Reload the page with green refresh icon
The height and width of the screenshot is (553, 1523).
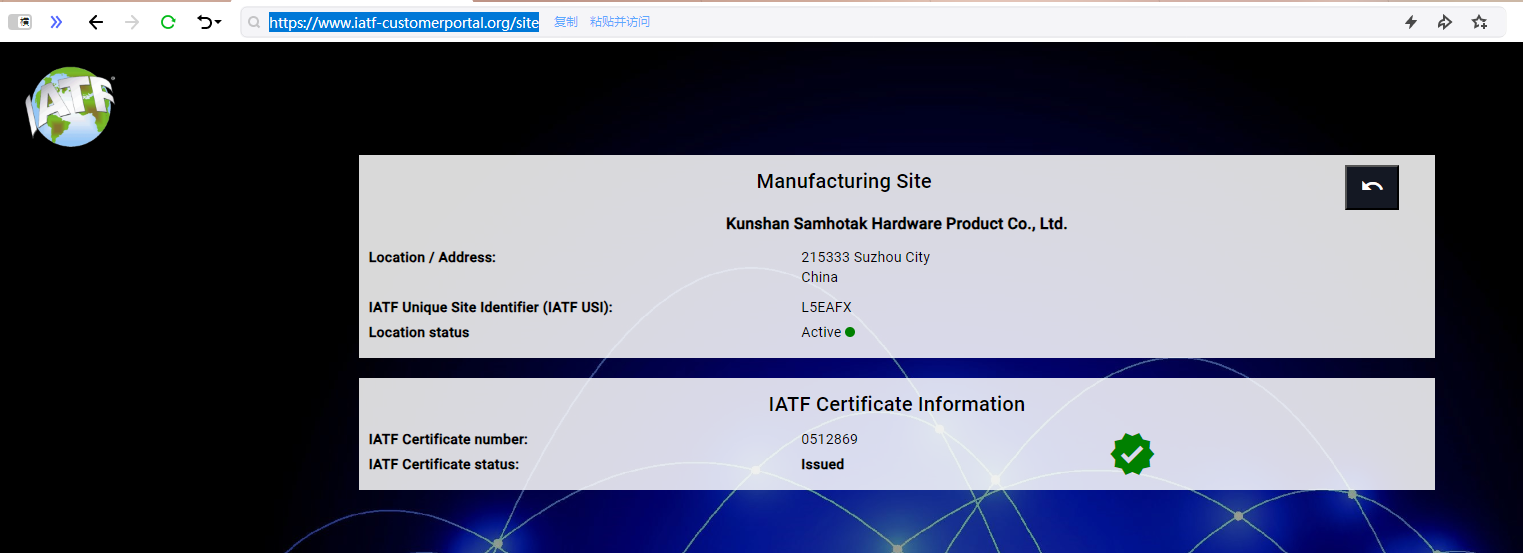pyautogui.click(x=168, y=22)
